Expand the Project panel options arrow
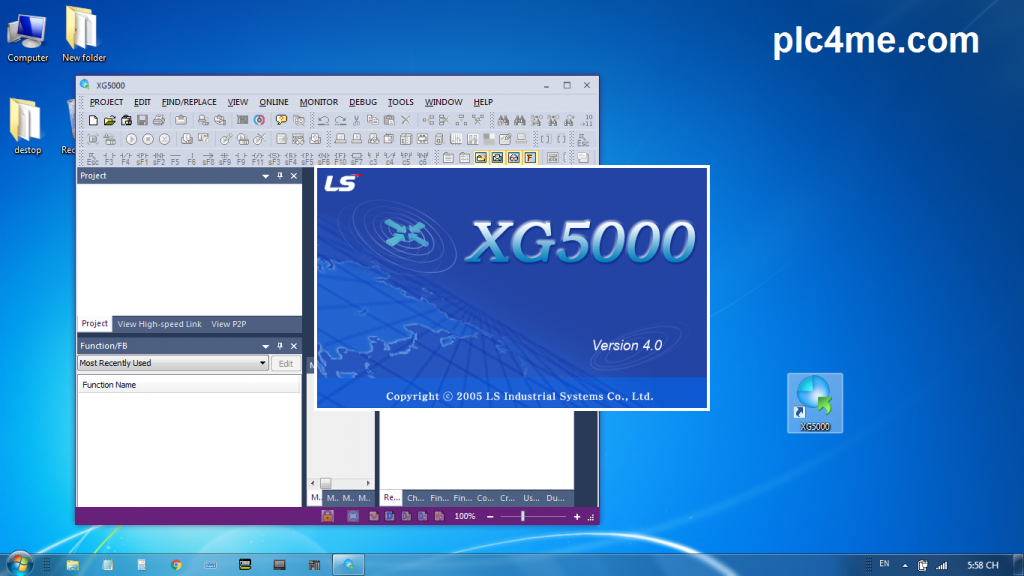The width and height of the screenshot is (1024, 576). pyautogui.click(x=265, y=176)
